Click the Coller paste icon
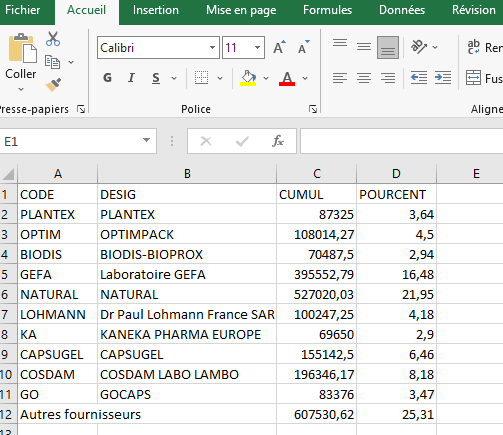503x435 pixels. 22,48
